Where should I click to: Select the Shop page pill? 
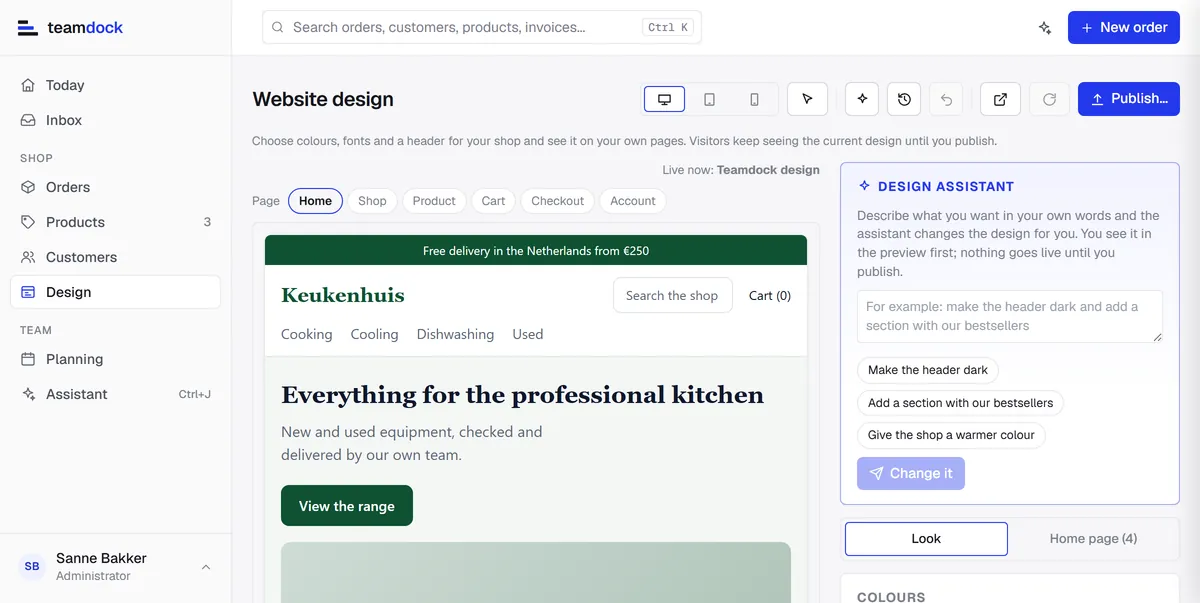point(372,201)
